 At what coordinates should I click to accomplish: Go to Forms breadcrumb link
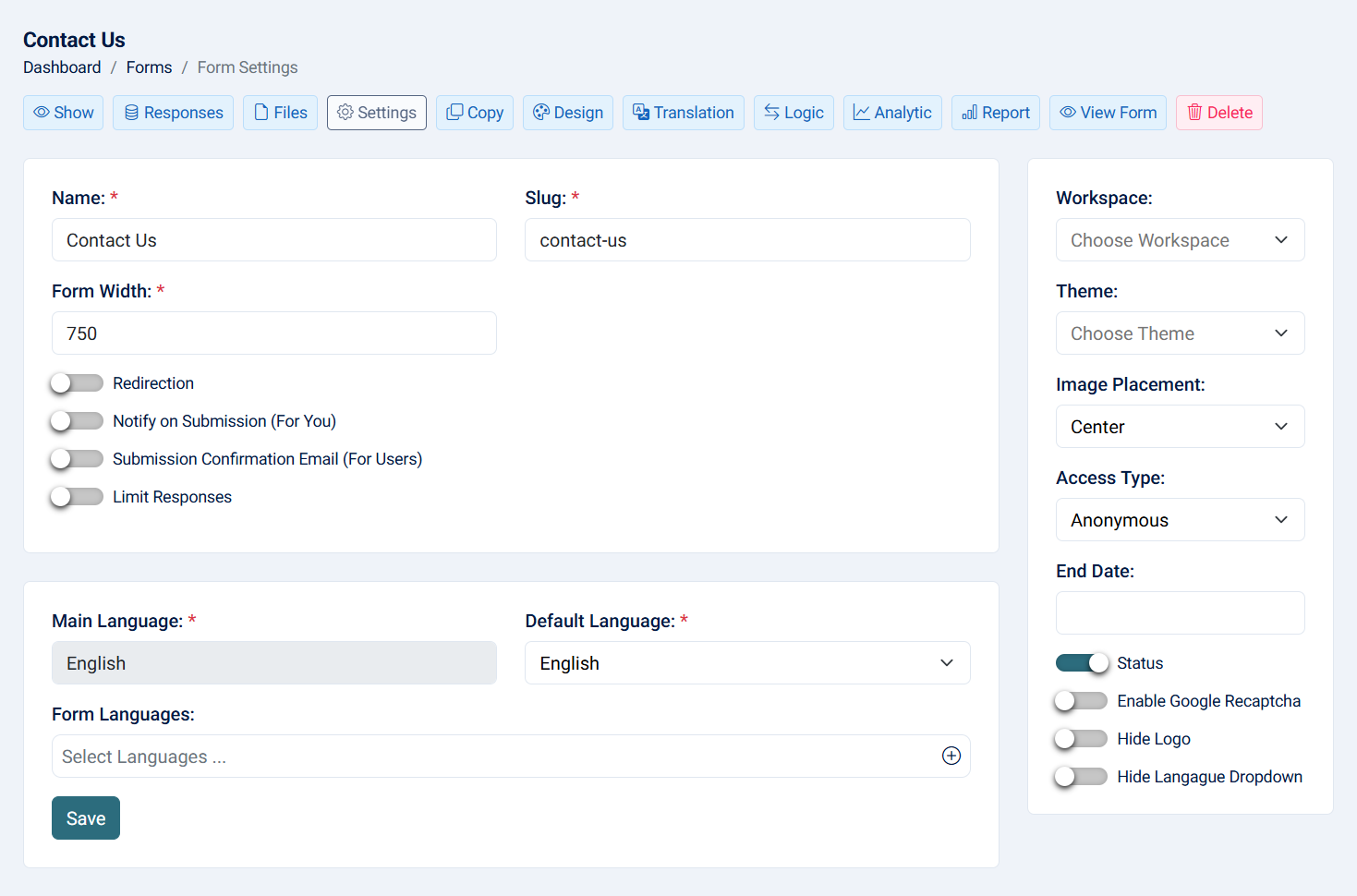tap(149, 67)
